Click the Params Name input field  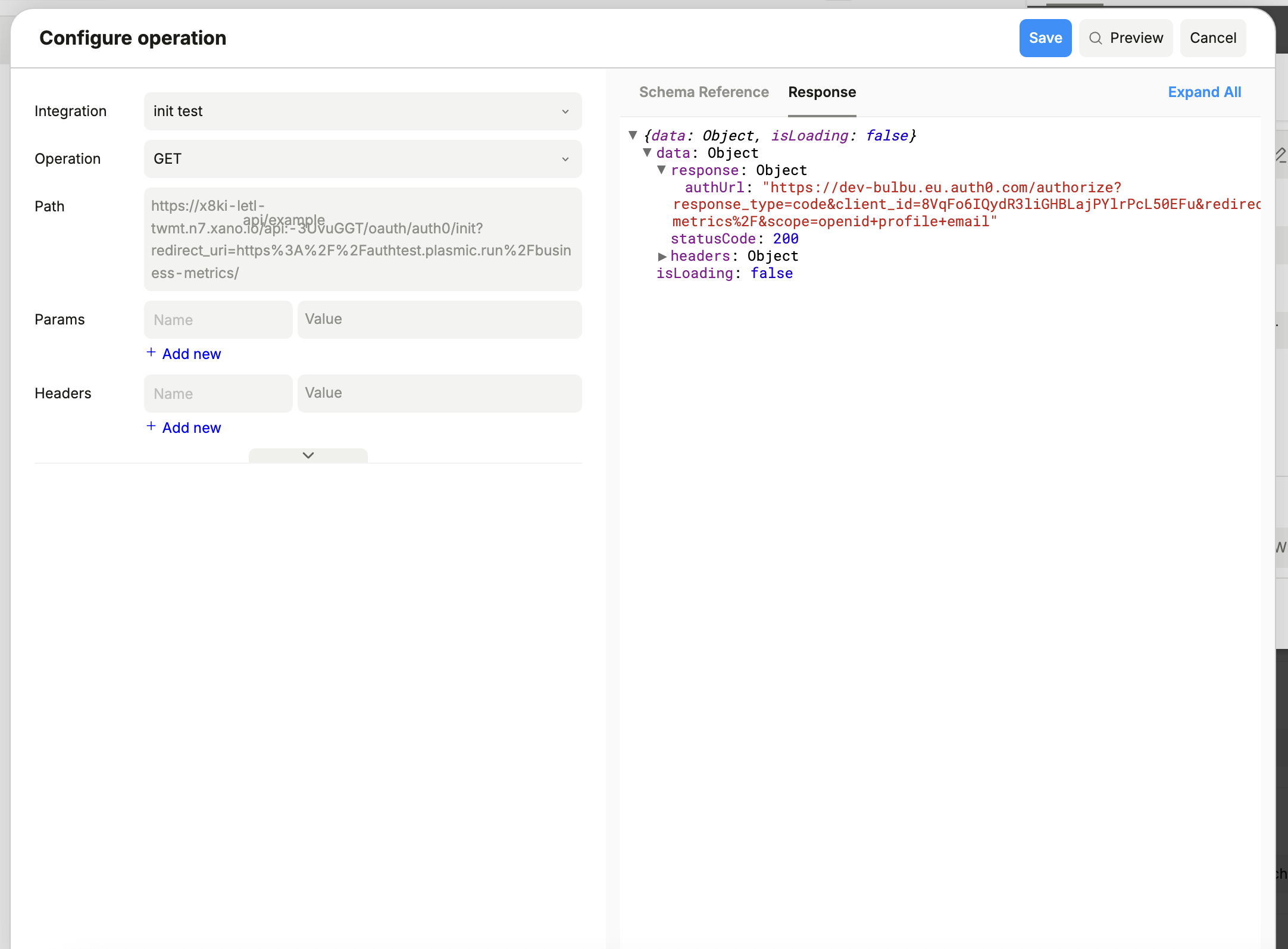click(x=218, y=320)
